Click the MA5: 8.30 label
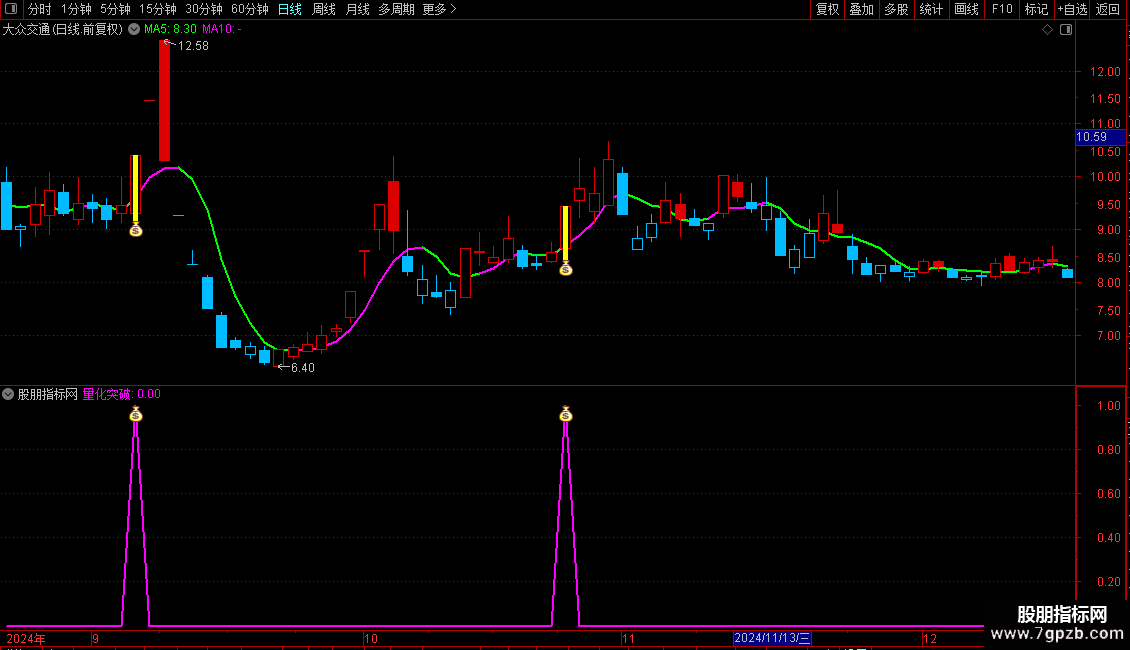The image size is (1130, 650). [170, 30]
